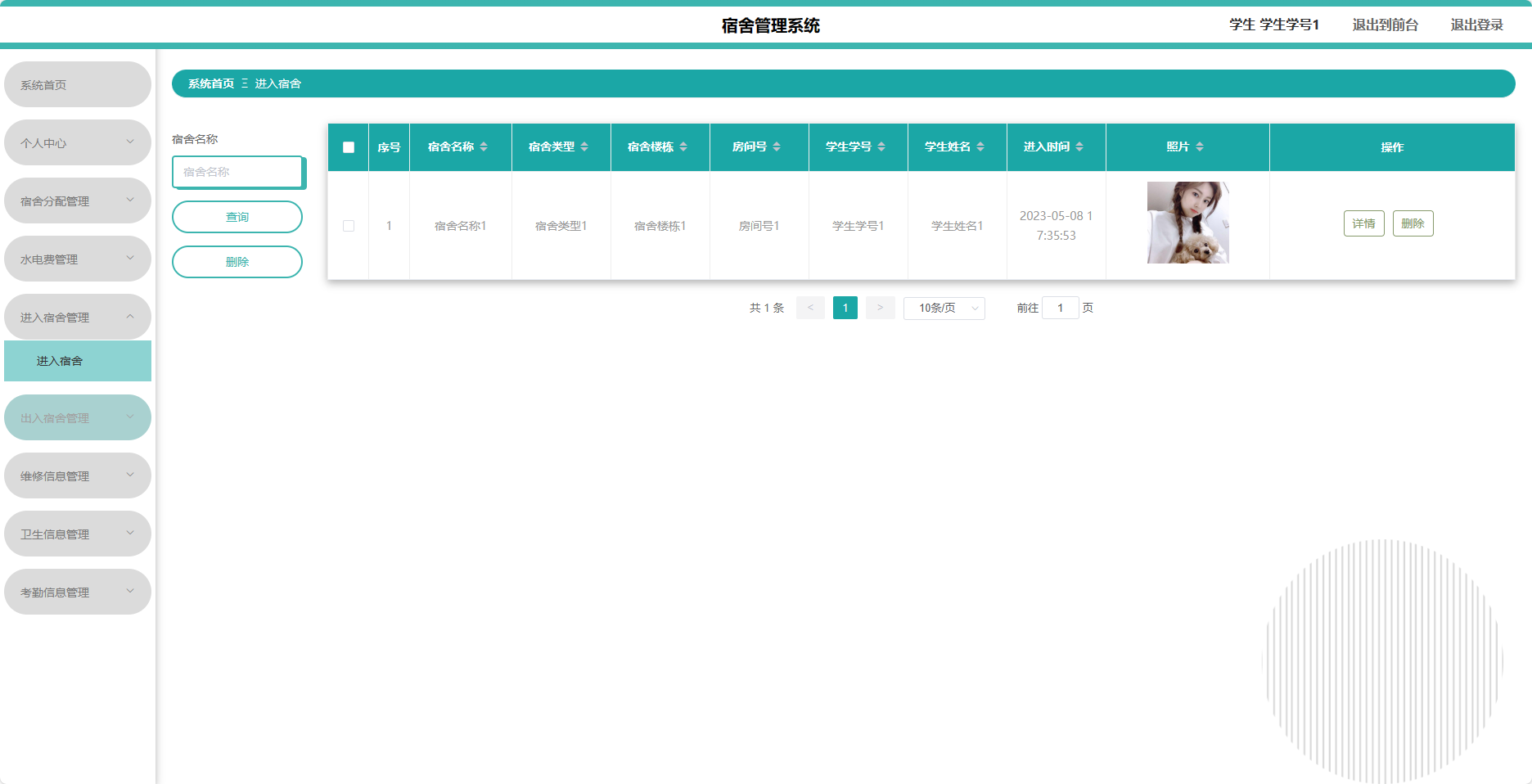Click the 2023-05-08 17:35:53 time cell
1532x784 pixels.
(x=1057, y=226)
